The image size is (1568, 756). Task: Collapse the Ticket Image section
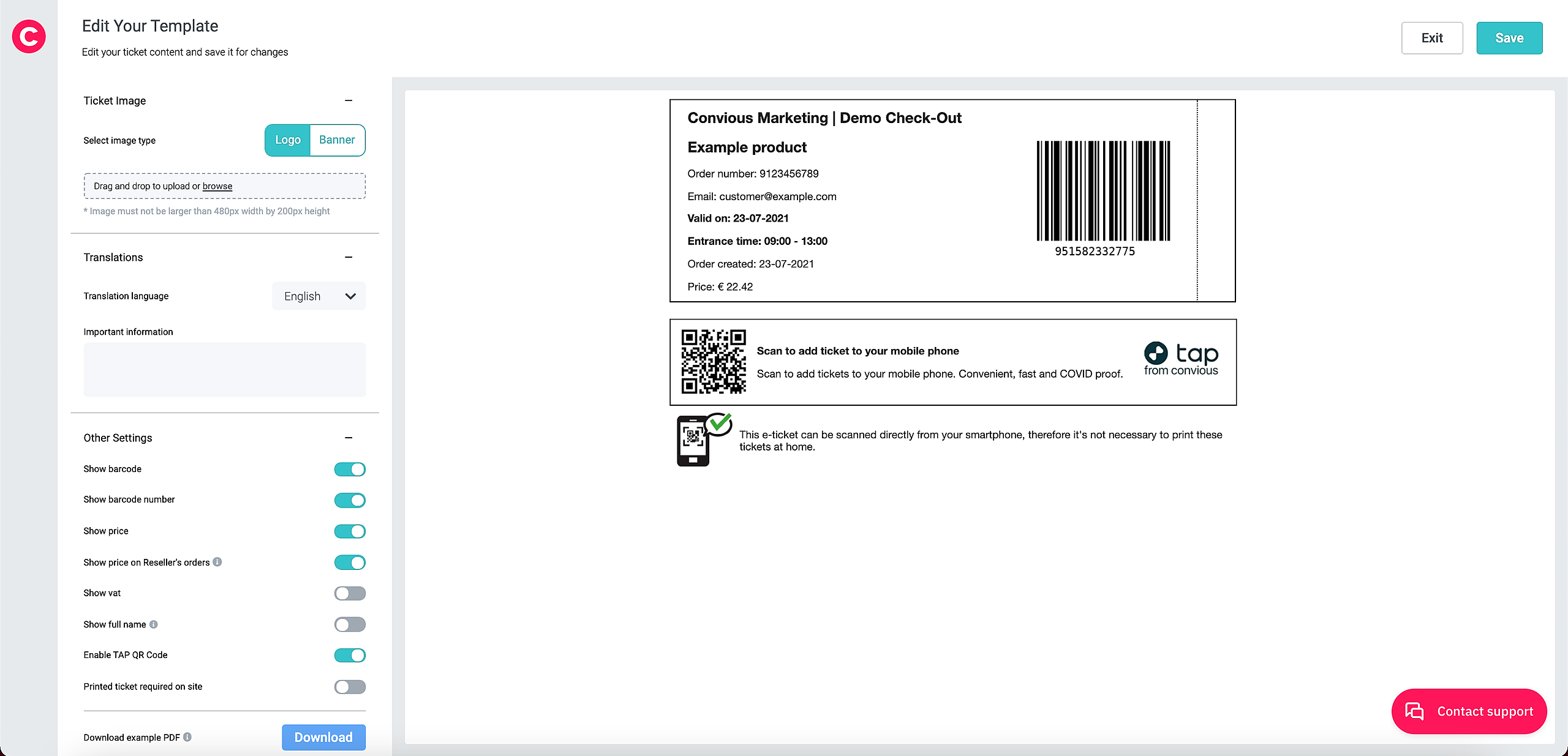click(349, 100)
